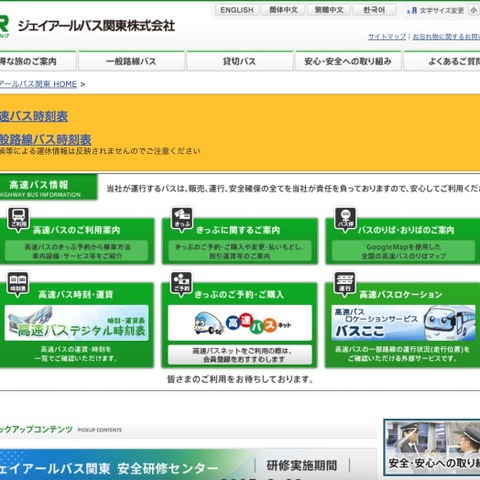
Task: Go to ジェイアールバス関東 HOME breadcrumb
Action: (38, 84)
